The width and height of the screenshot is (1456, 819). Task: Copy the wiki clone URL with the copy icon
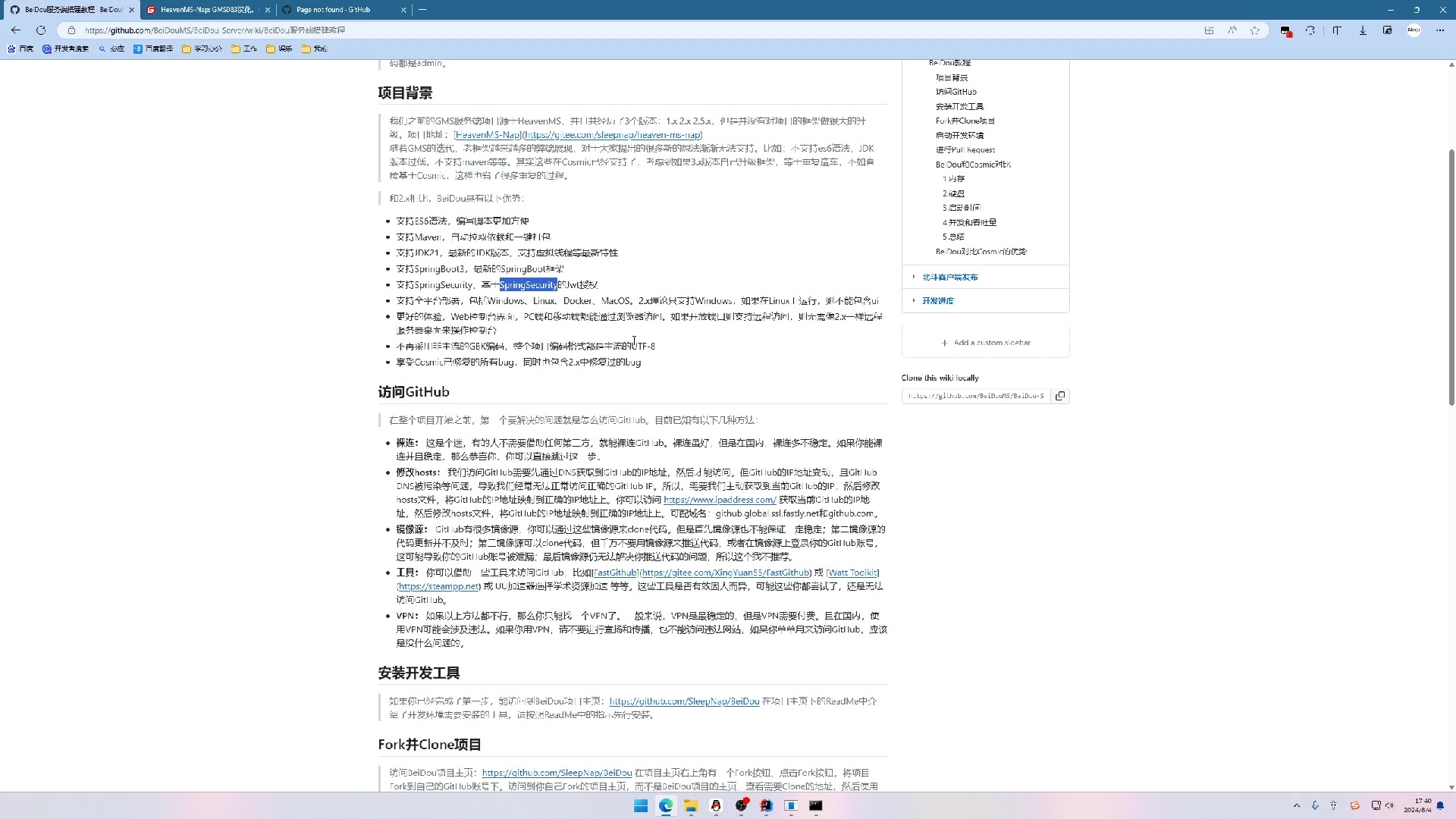coord(1060,396)
